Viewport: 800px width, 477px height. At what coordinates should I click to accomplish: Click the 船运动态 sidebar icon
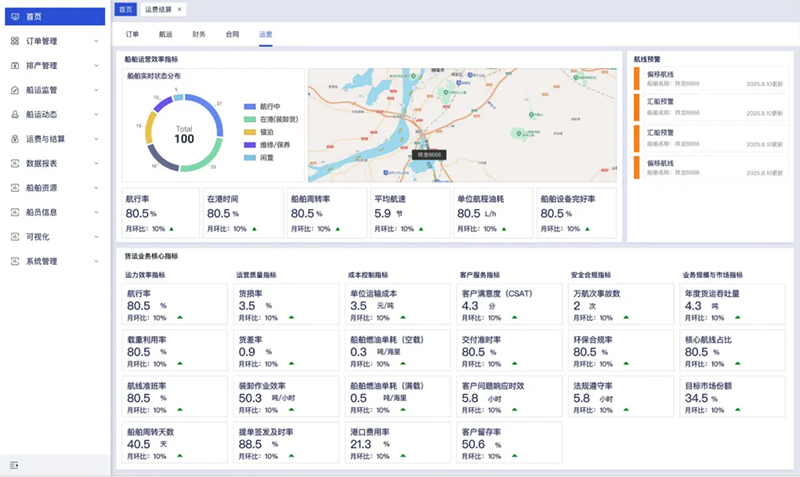pos(14,114)
